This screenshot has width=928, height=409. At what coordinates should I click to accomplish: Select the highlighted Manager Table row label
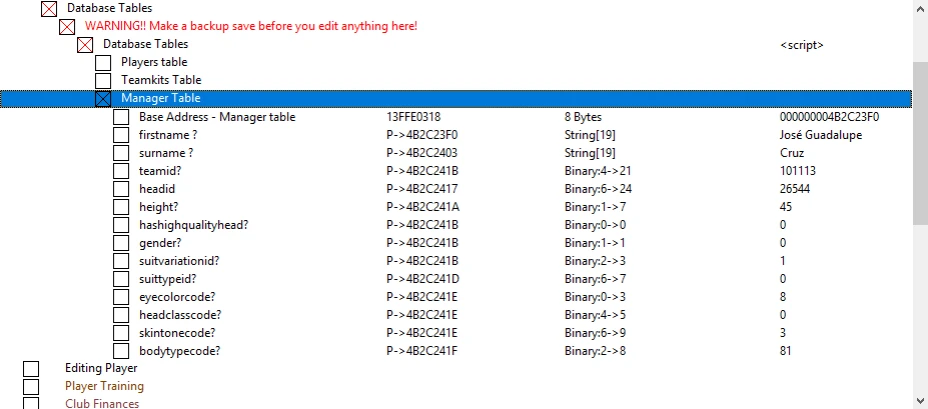tap(160, 98)
